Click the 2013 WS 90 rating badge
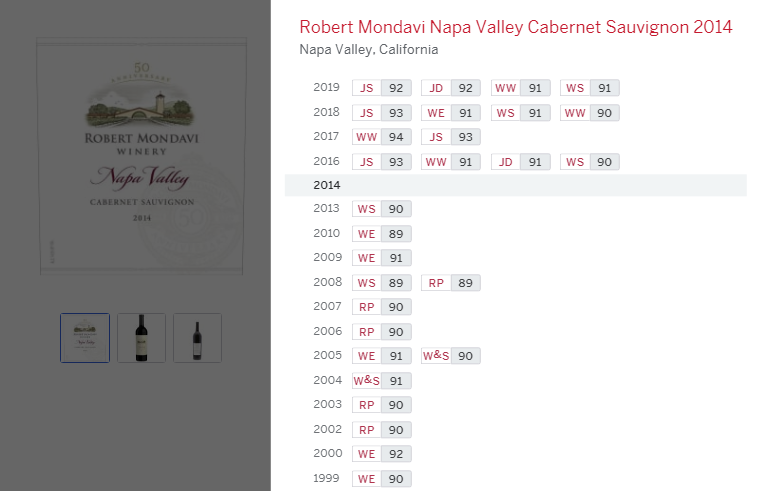 (382, 209)
